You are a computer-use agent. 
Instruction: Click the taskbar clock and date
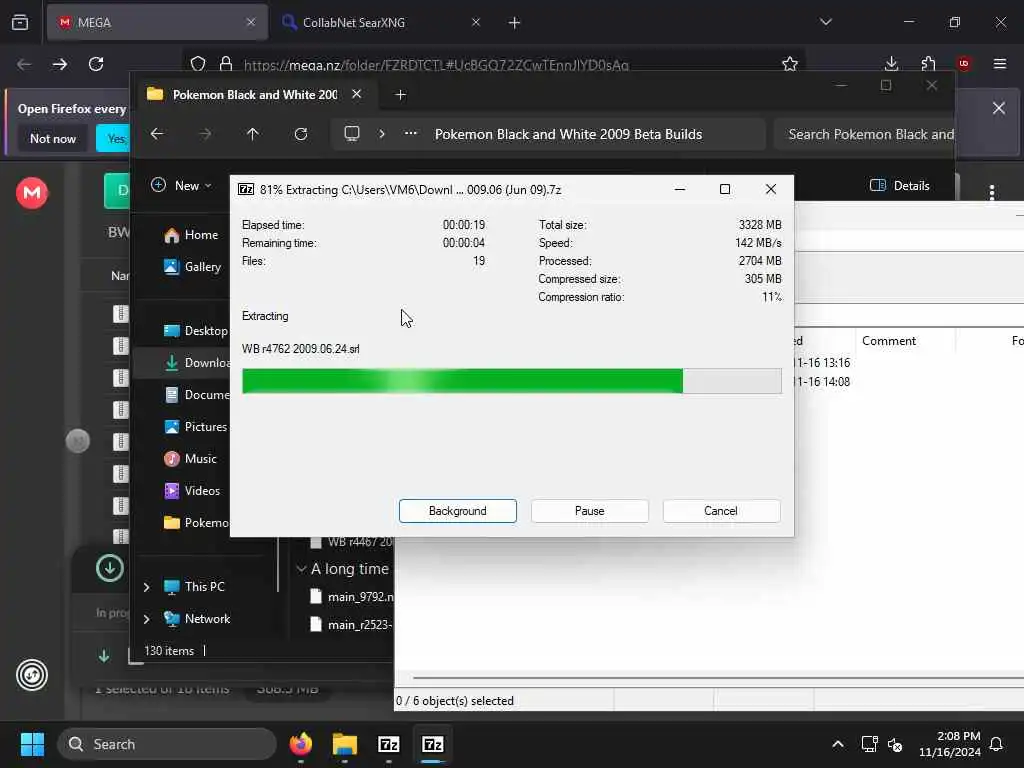click(950, 744)
